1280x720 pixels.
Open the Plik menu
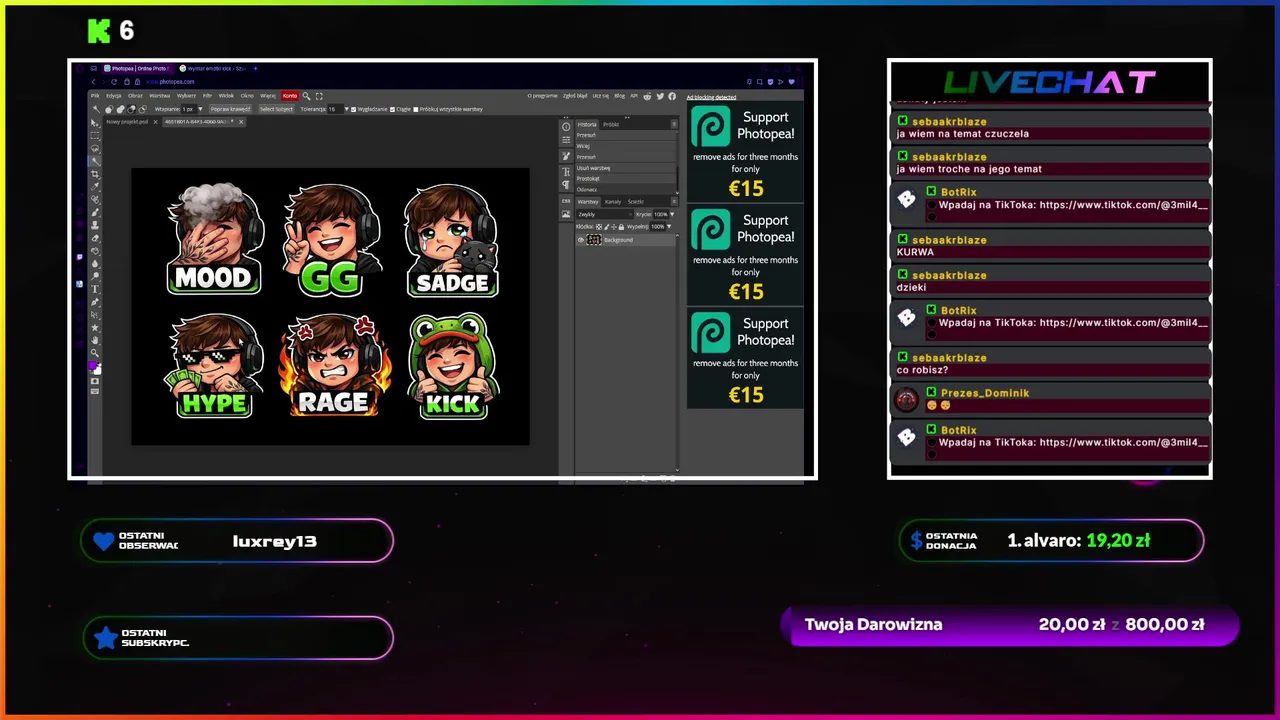click(95, 96)
